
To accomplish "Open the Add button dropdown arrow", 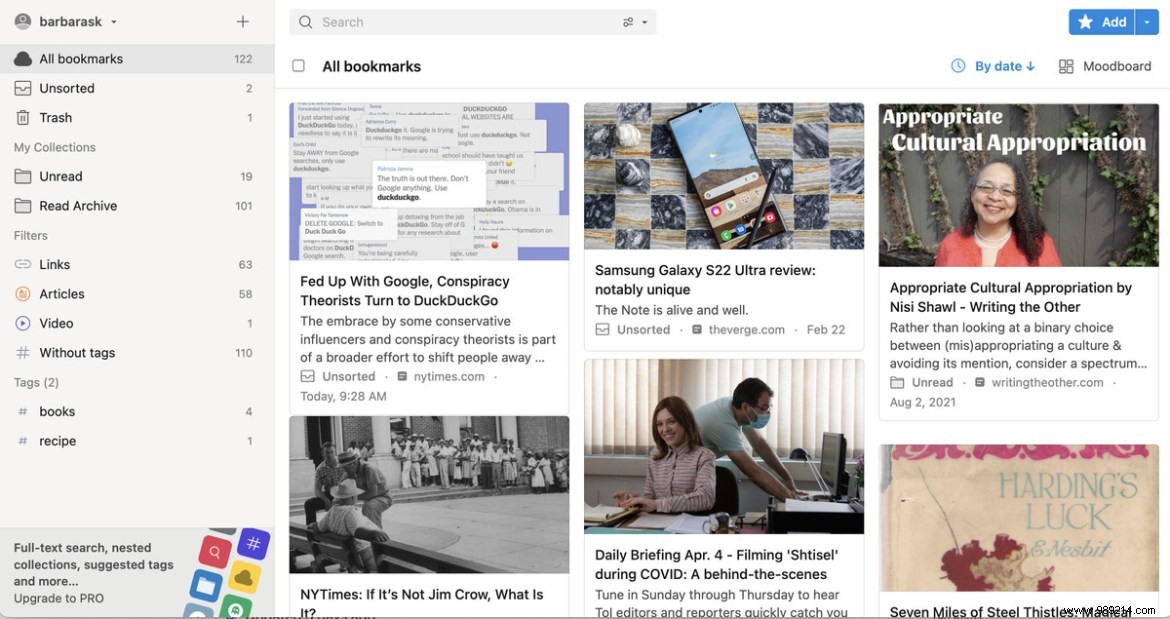I will [1146, 21].
